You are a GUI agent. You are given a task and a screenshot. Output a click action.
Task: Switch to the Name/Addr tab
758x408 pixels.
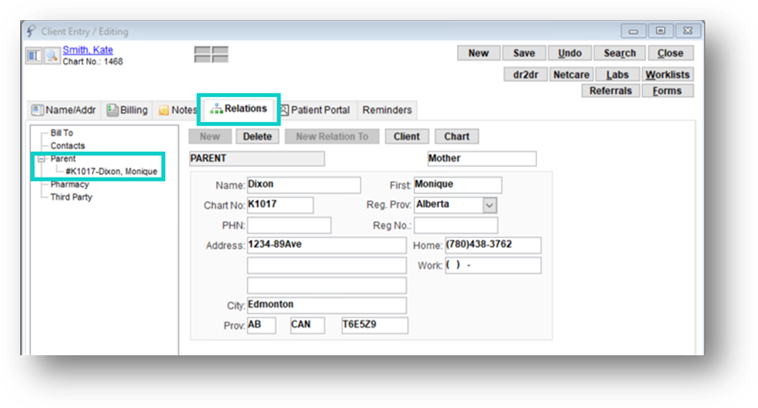tap(64, 110)
